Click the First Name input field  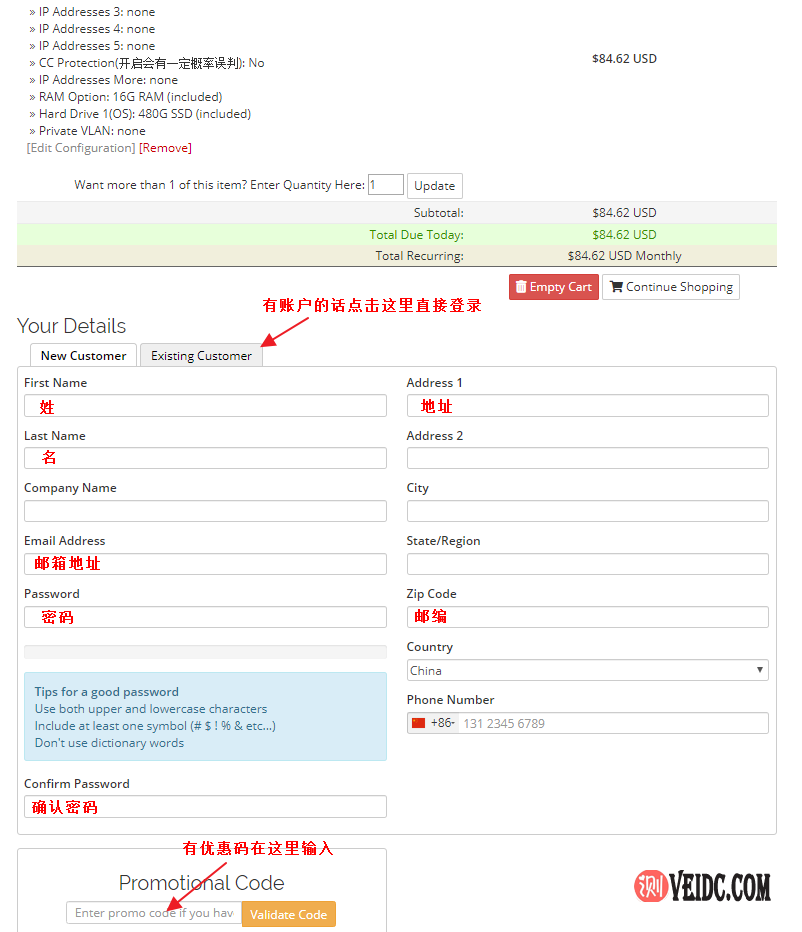[x=205, y=405]
